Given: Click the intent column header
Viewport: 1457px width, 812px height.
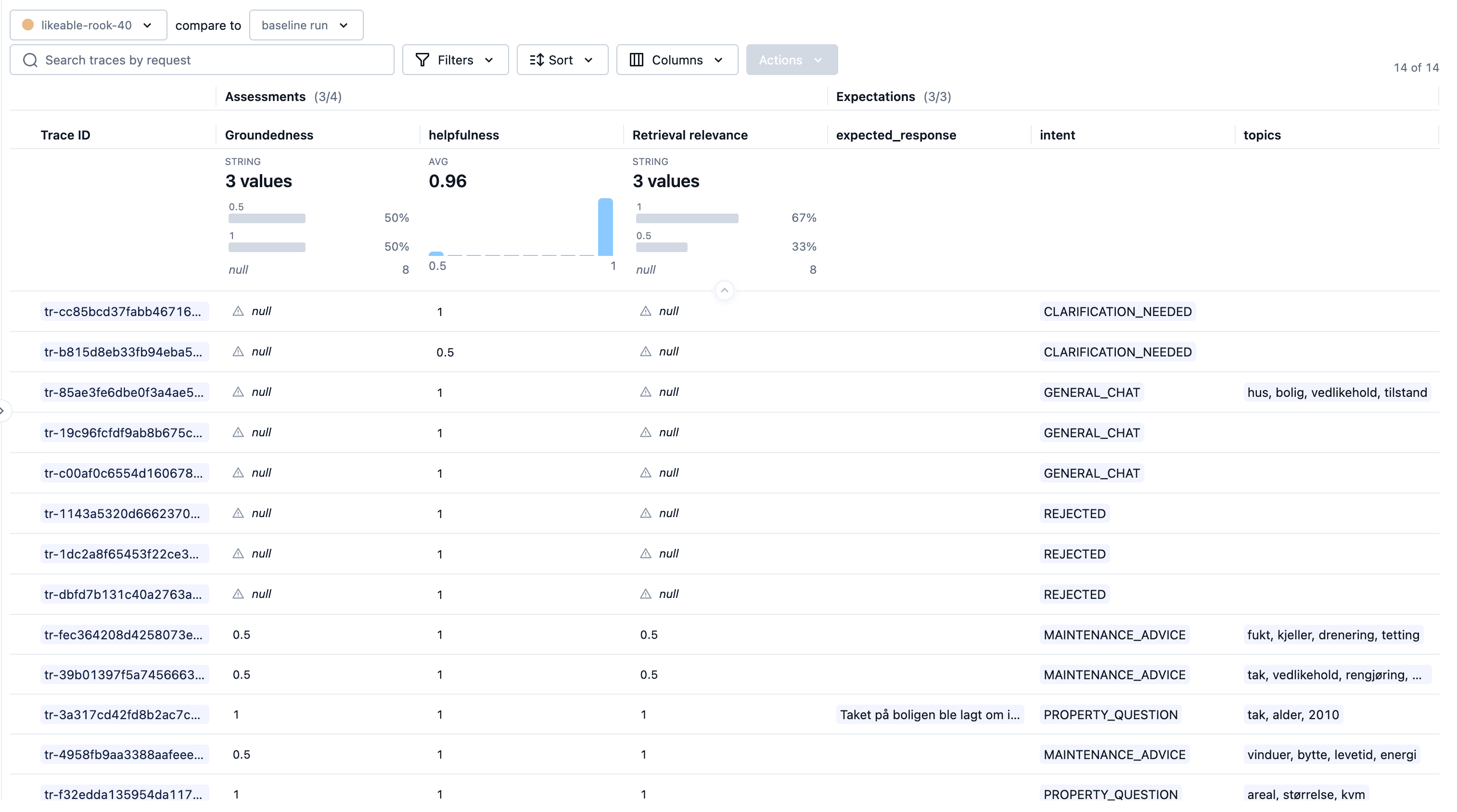Looking at the screenshot, I should (x=1057, y=135).
